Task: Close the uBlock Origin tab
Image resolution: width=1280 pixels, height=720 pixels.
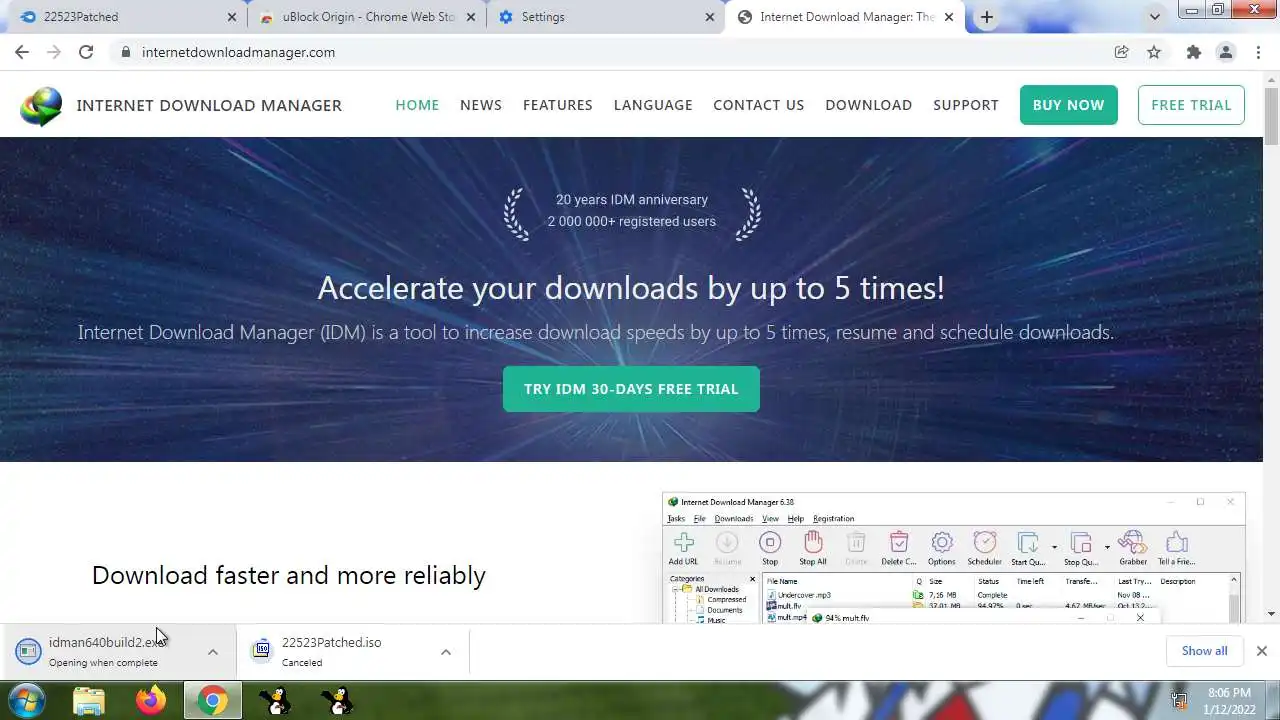Action: [x=471, y=17]
